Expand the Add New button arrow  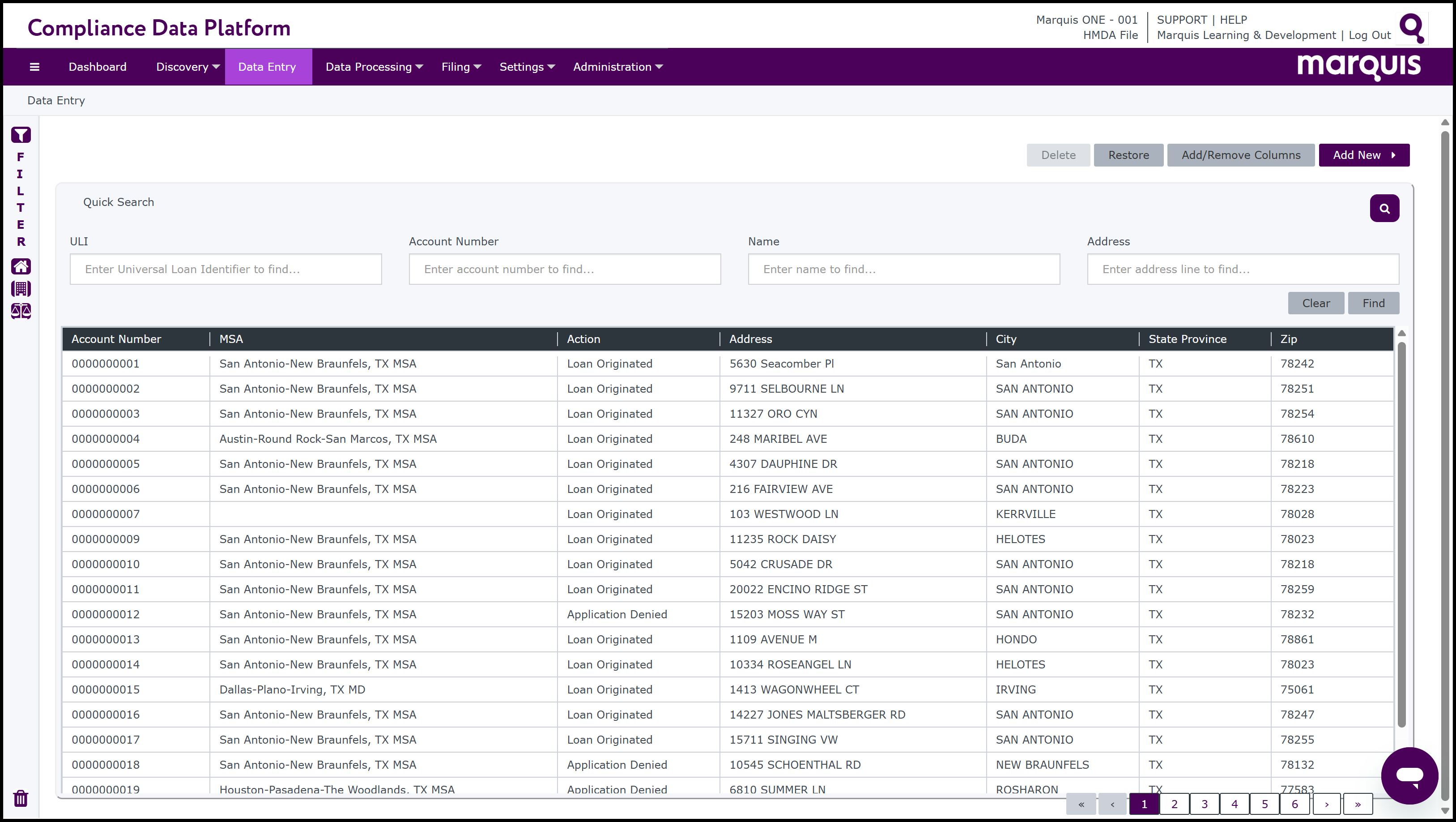click(x=1393, y=155)
